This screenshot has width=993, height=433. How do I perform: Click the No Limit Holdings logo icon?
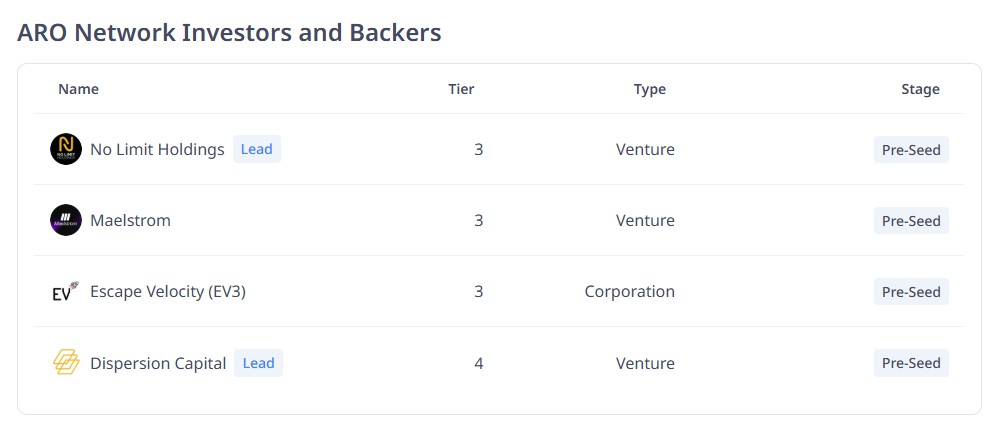pos(66,150)
